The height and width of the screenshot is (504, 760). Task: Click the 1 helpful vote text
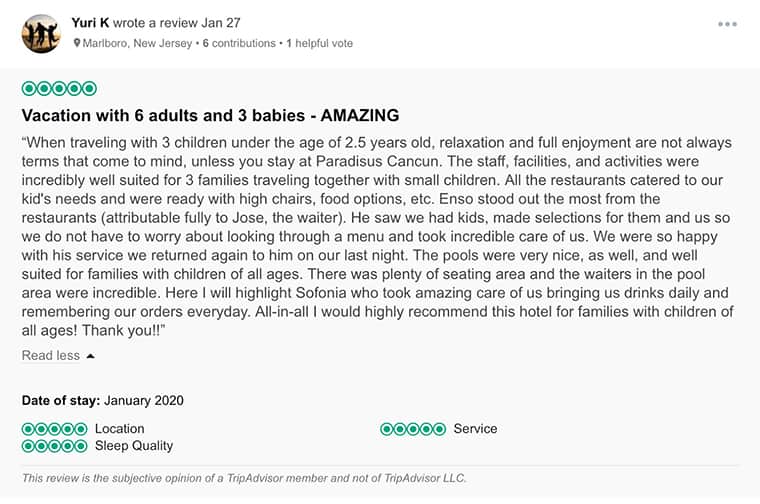[x=320, y=44]
